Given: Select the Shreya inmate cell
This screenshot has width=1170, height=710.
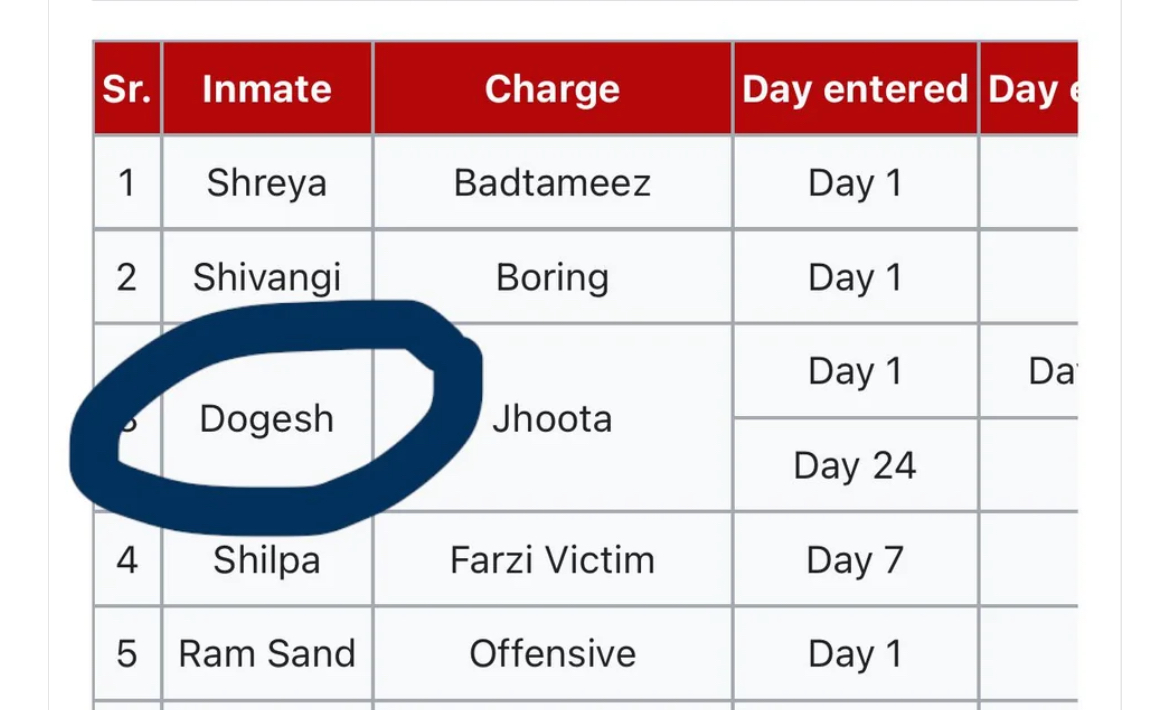Looking at the screenshot, I should [x=267, y=183].
